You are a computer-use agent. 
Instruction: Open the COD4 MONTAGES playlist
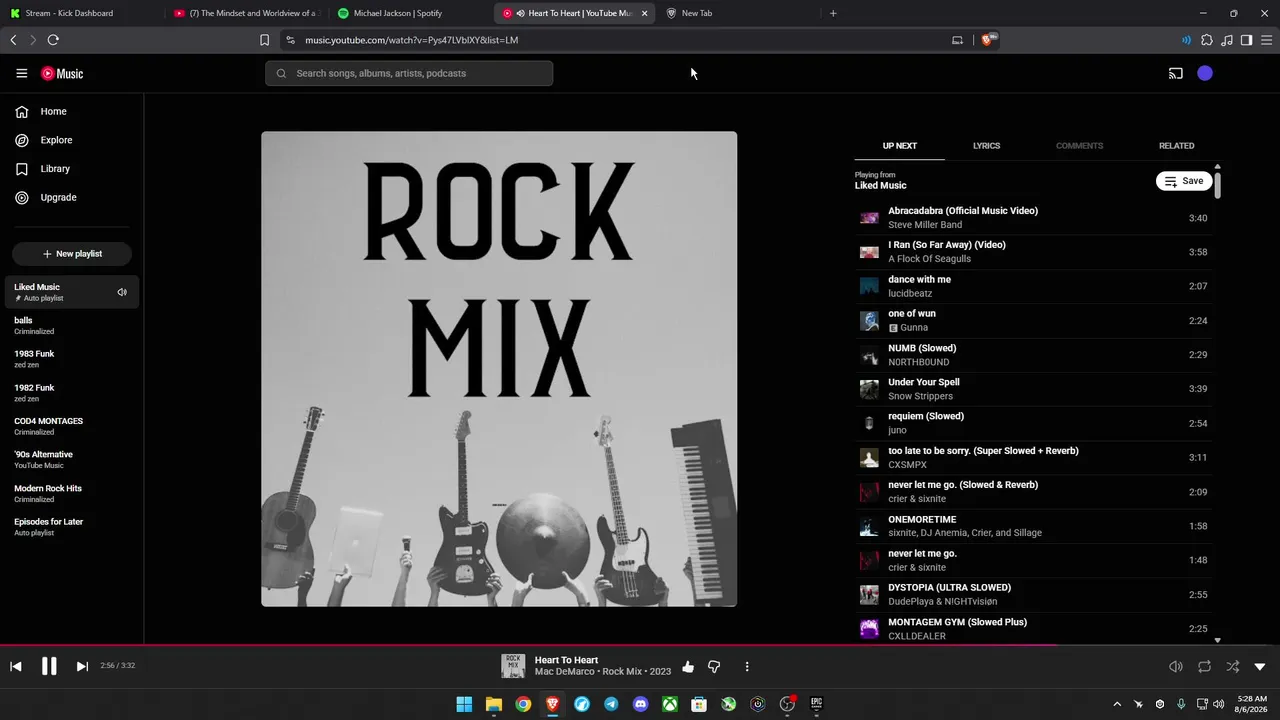72,426
